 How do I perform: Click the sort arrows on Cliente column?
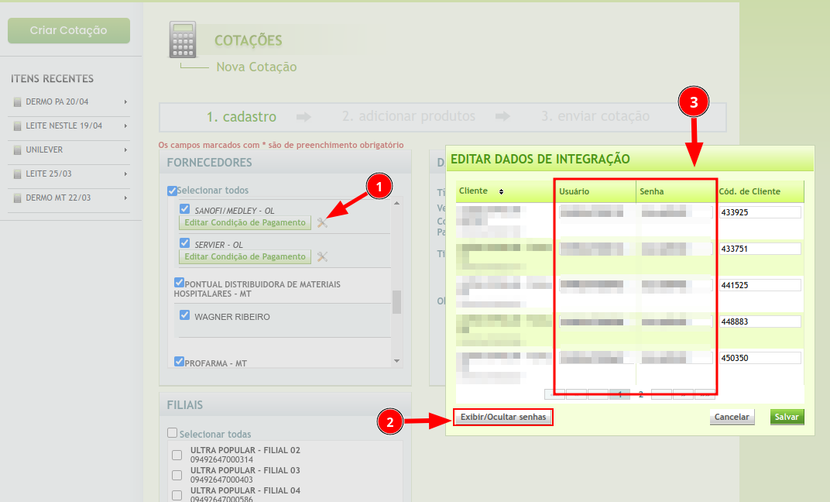pyautogui.click(x=500, y=191)
